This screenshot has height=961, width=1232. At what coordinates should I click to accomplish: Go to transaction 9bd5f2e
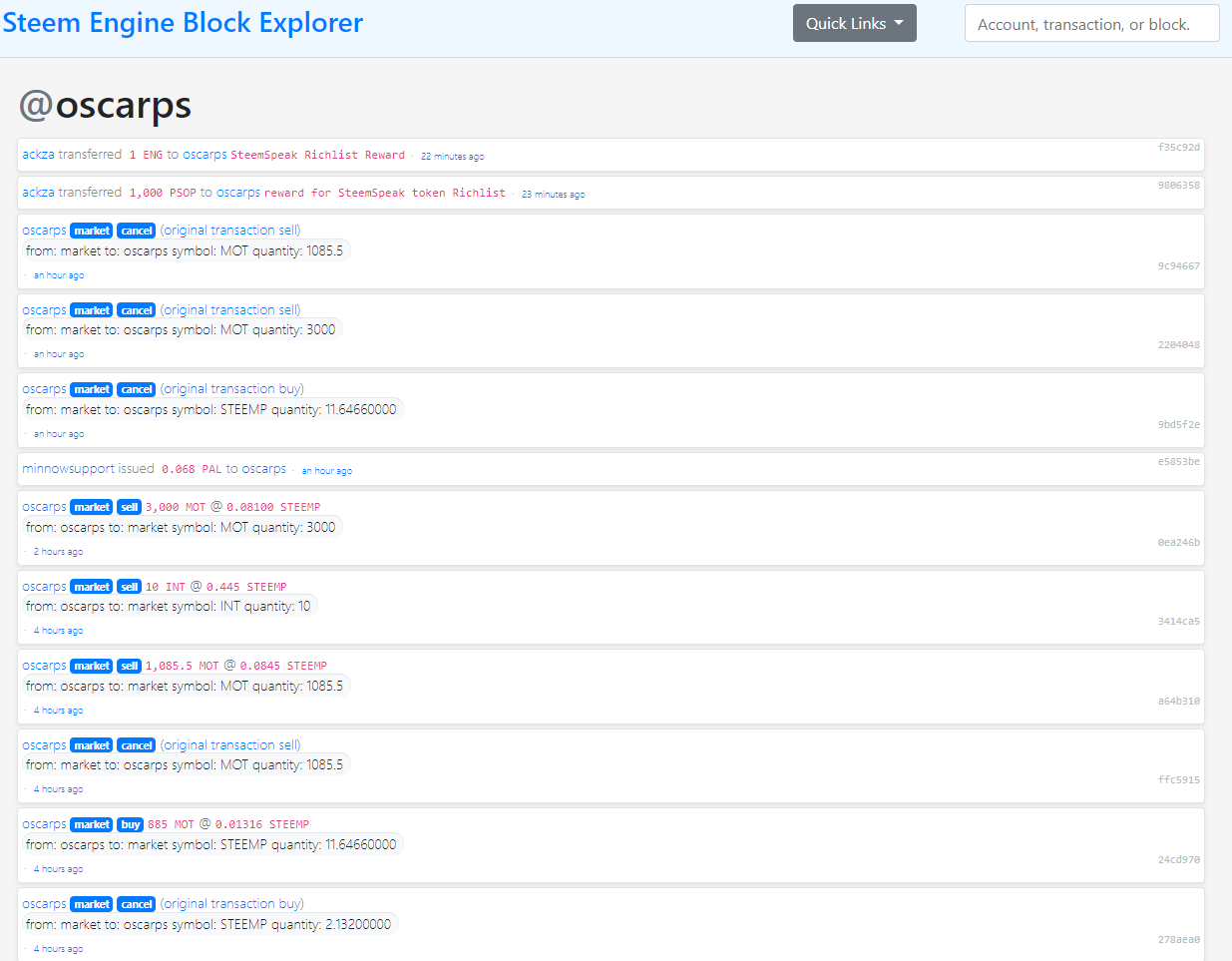coord(1179,425)
